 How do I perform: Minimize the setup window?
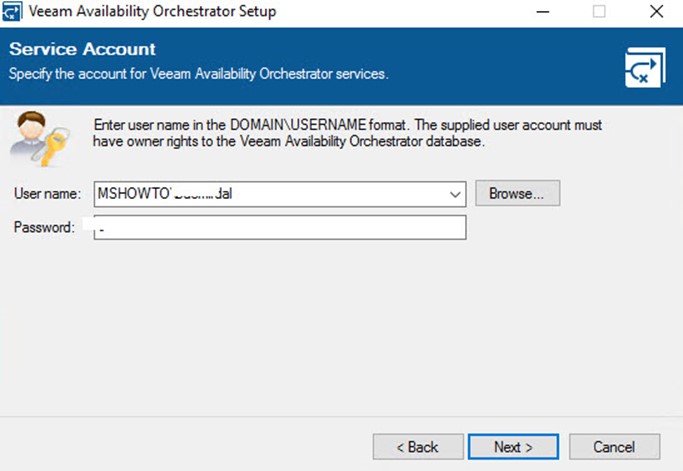point(543,12)
